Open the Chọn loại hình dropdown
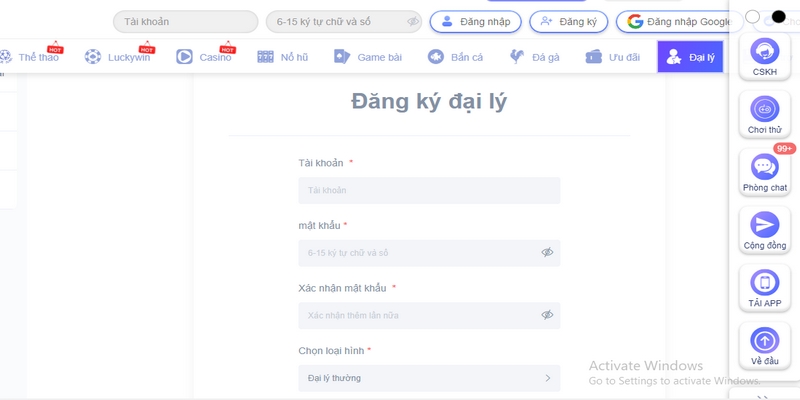Viewport: 800px width, 400px height. (429, 378)
